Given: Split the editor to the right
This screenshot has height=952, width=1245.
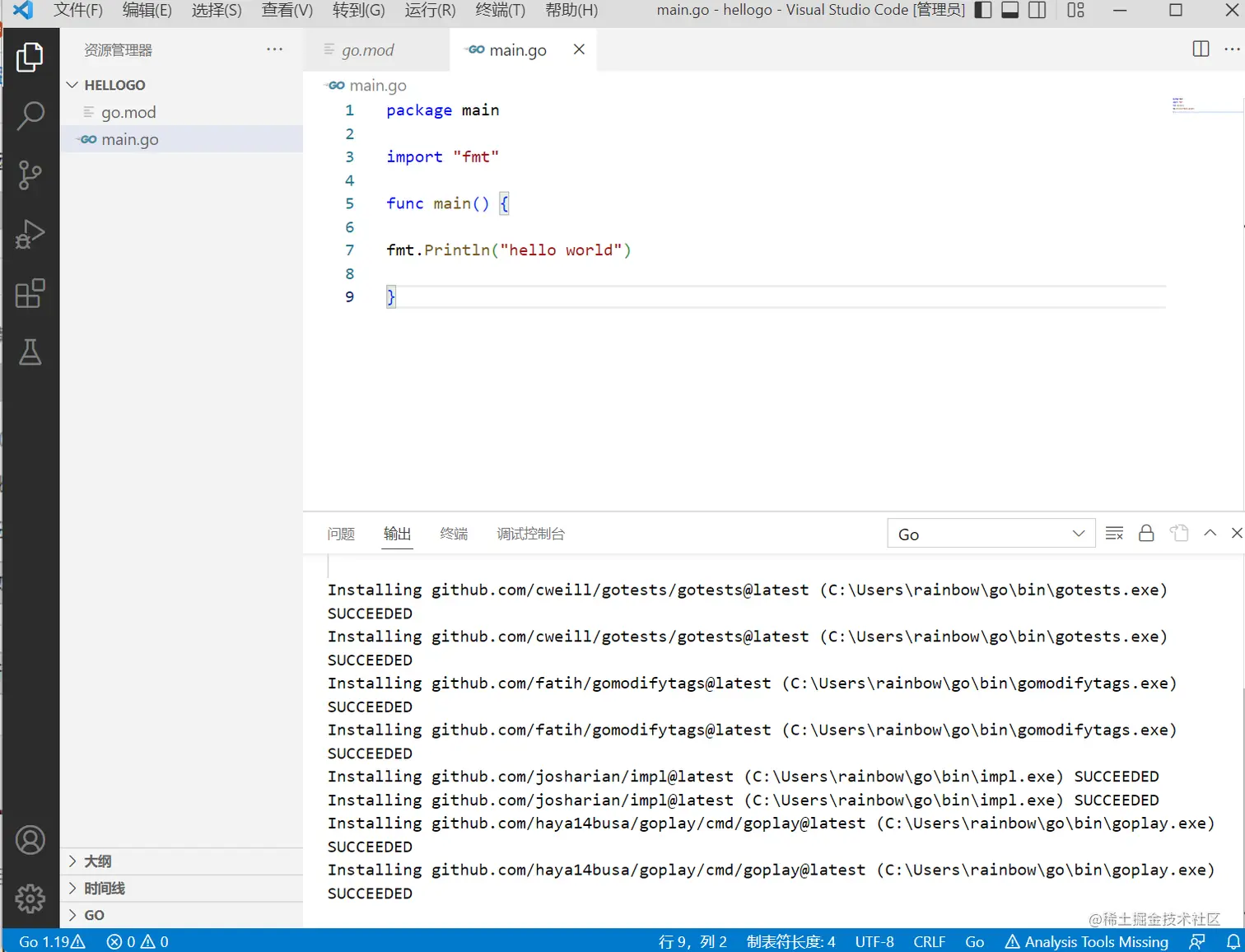Looking at the screenshot, I should (x=1201, y=49).
